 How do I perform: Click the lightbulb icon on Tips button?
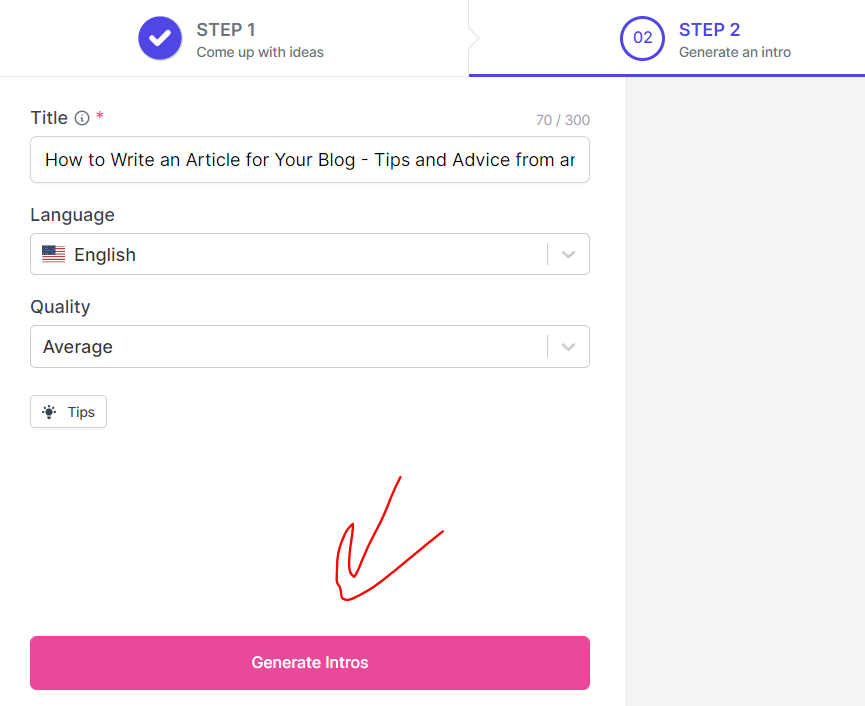click(48, 411)
